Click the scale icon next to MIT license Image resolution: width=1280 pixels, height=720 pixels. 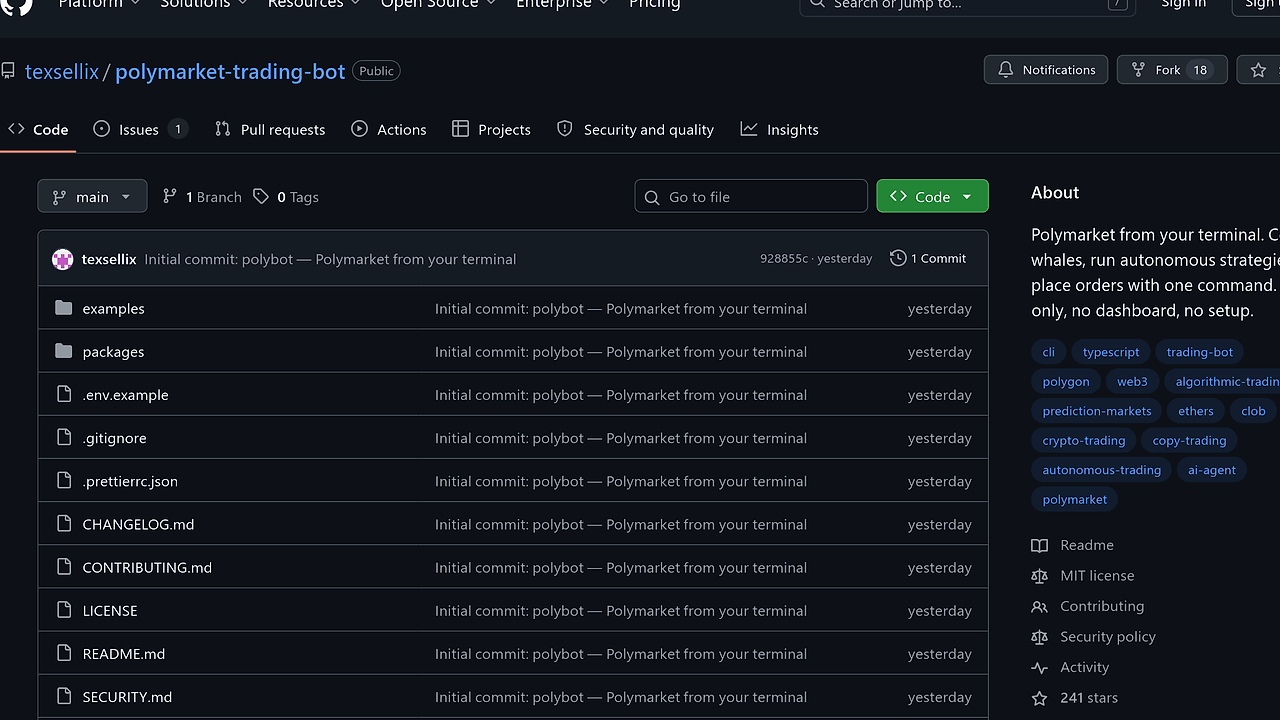coord(1040,575)
